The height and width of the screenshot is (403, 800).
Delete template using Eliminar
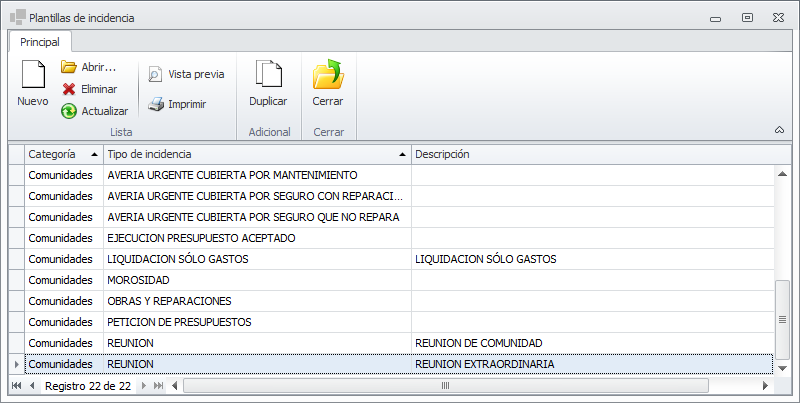90,89
